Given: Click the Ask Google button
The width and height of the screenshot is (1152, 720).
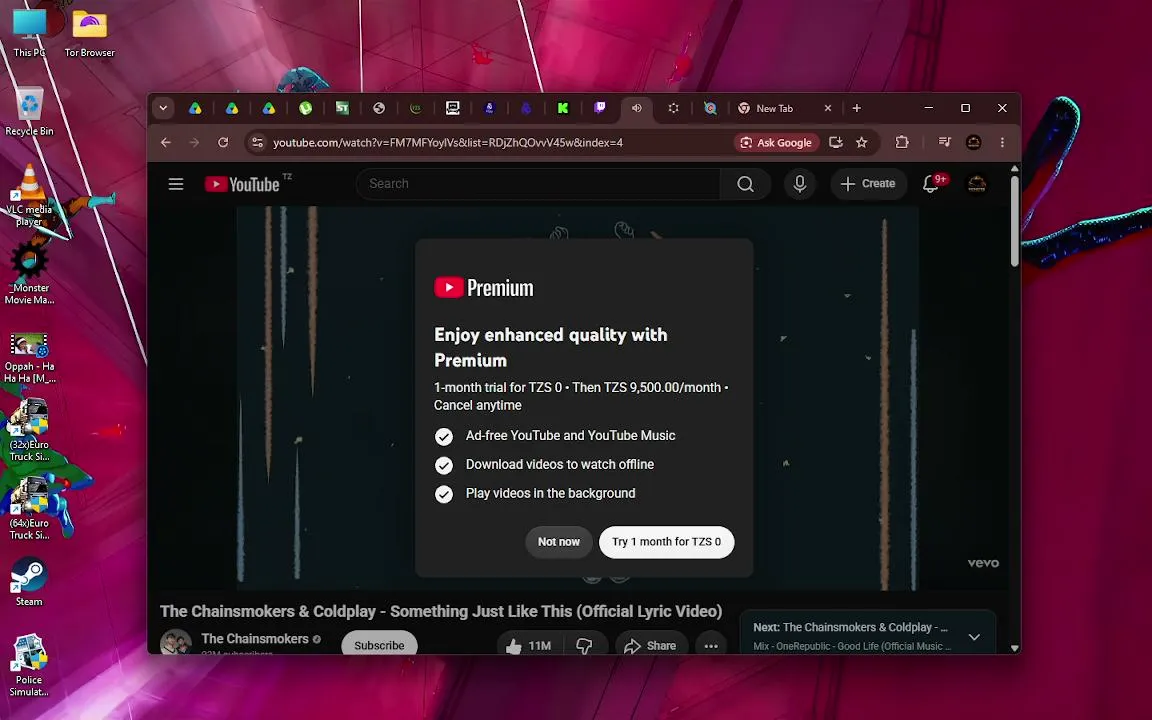Looking at the screenshot, I should (777, 143).
